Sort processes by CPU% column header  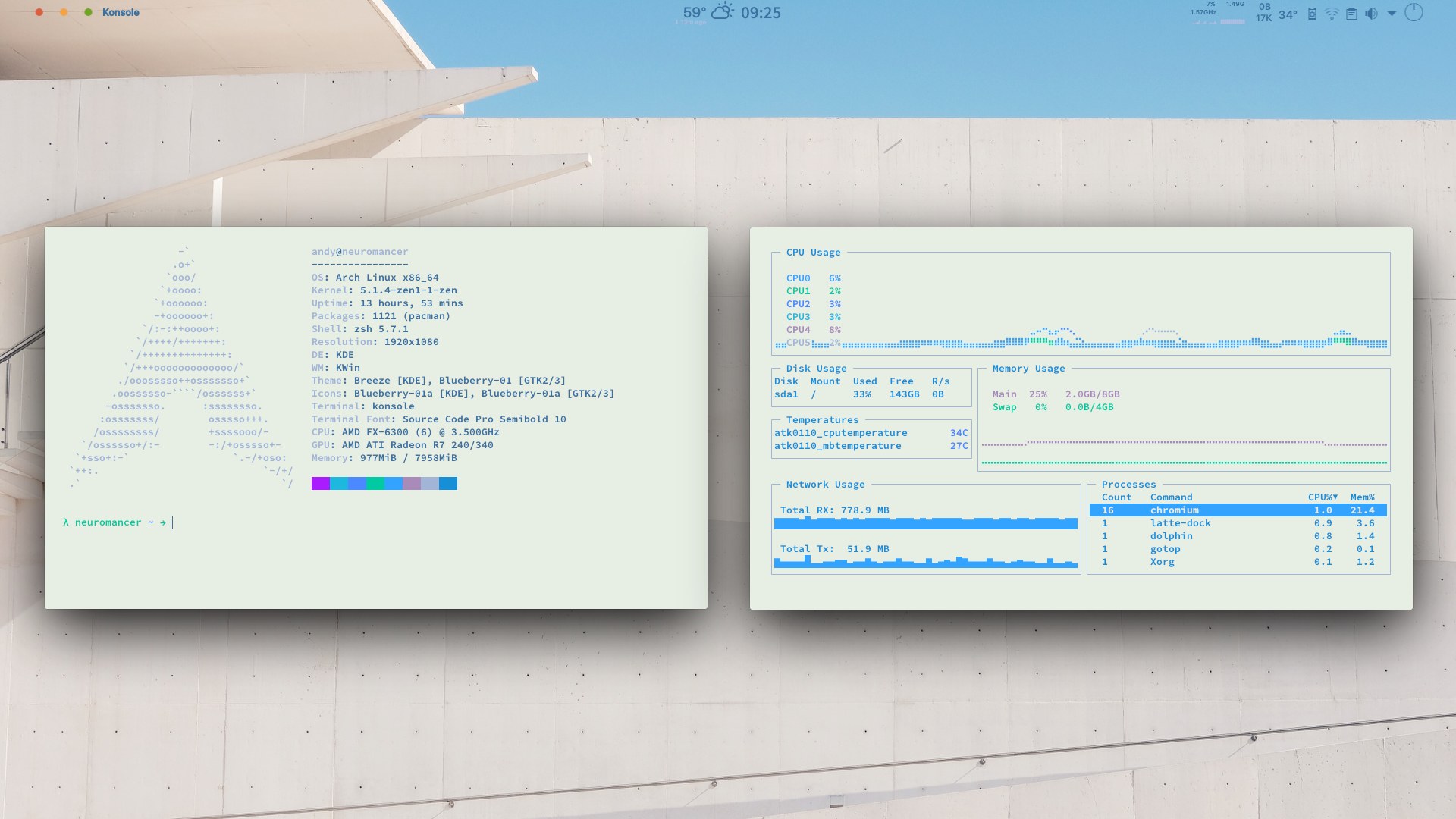click(1323, 497)
